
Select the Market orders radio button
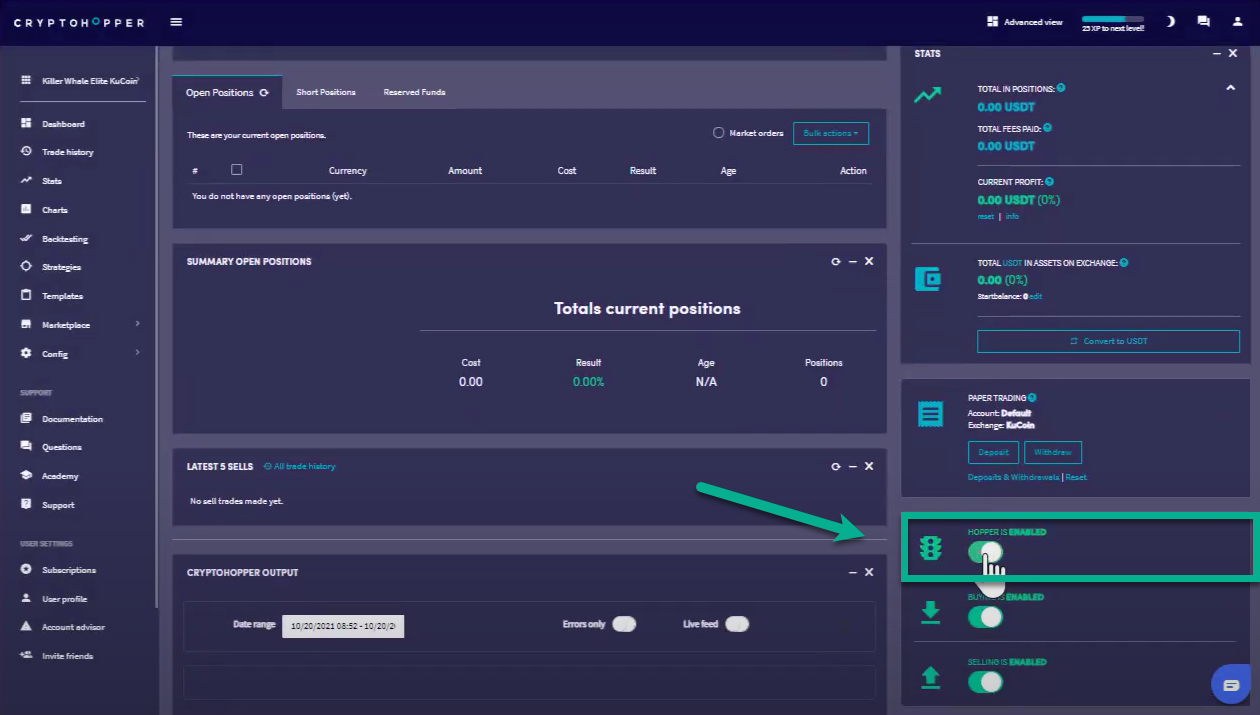(x=718, y=133)
